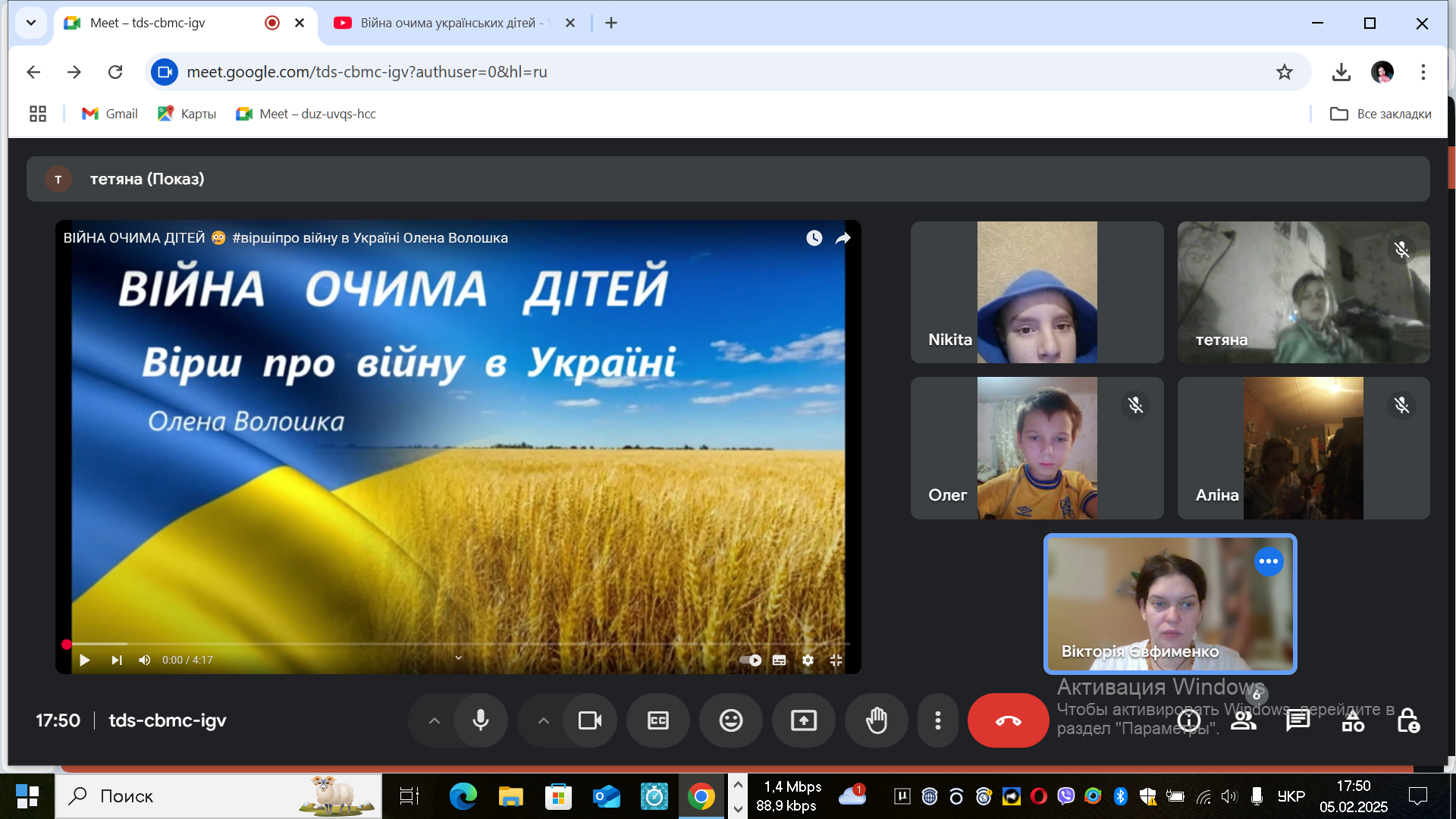This screenshot has height=819, width=1456.
Task: Open the Chrome profile avatar menu
Action: click(x=1382, y=72)
